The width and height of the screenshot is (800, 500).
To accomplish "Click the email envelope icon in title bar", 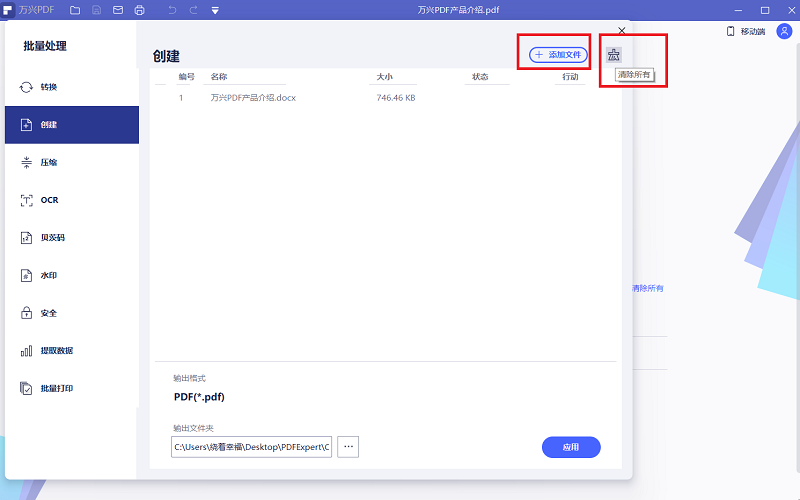I will [118, 10].
